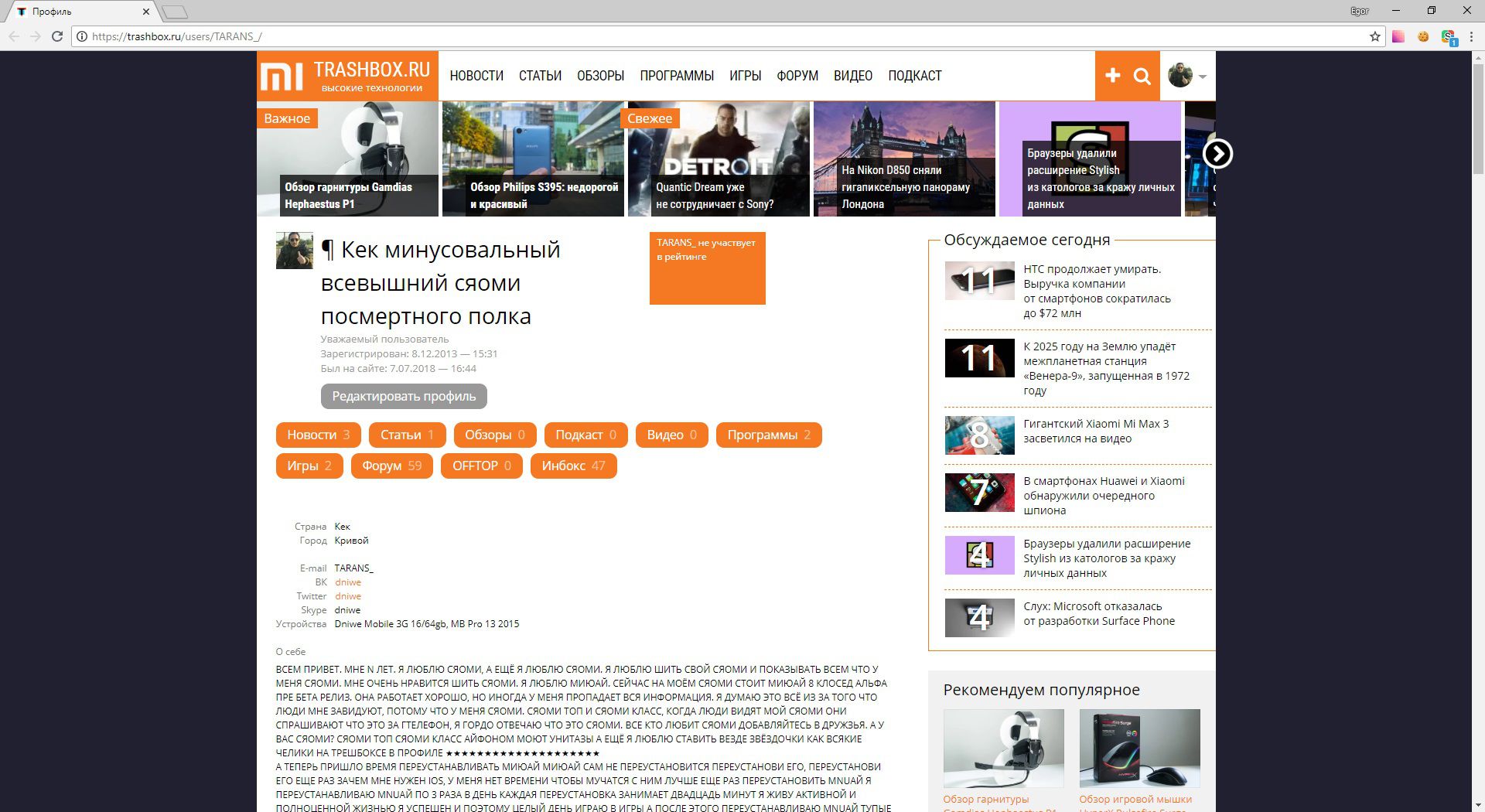Open the dniwe Twitter link

348,596
